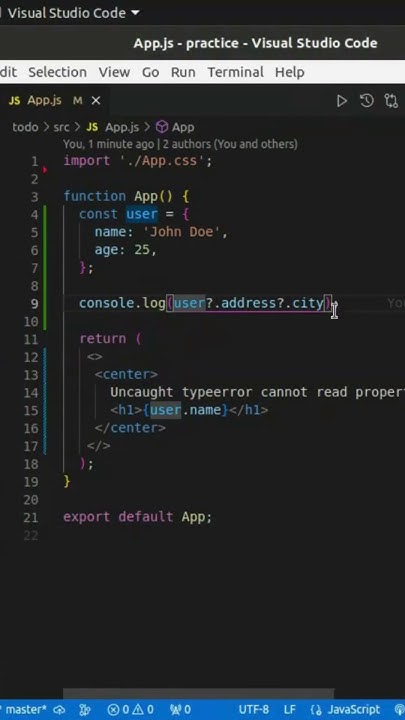Click 'user.name' inside the h1 tag
Image resolution: width=405 pixels, height=720 pixels.
(x=185, y=410)
